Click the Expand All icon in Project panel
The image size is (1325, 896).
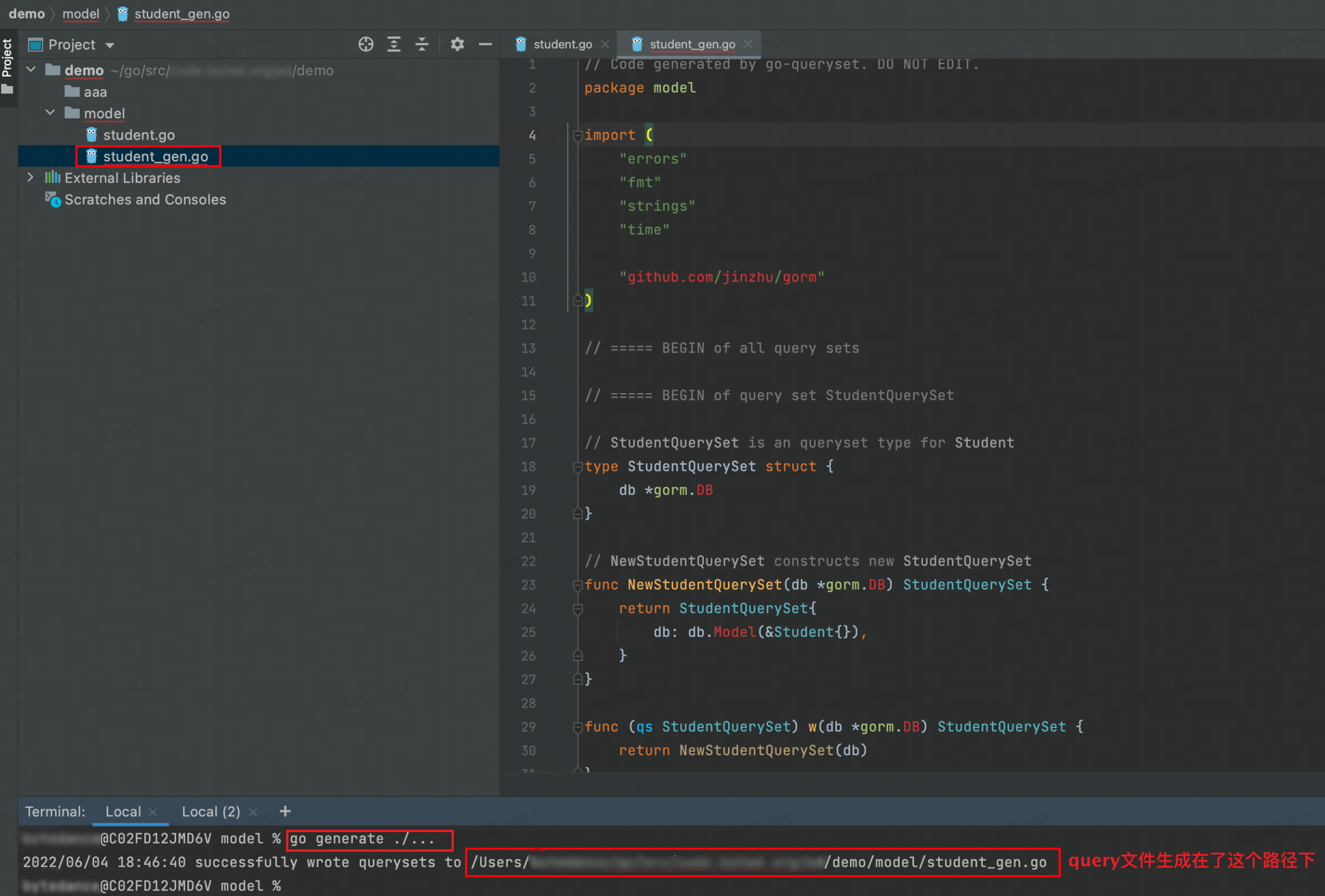pos(394,44)
